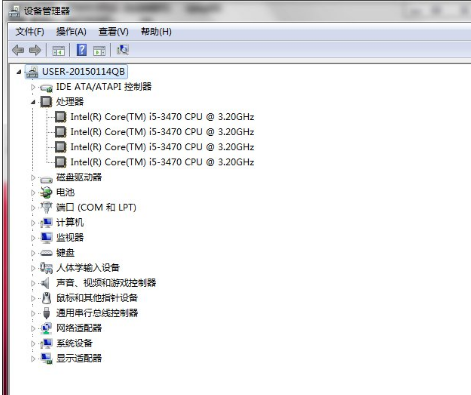Image resolution: width=471 pixels, height=395 pixels.
Task: Expand the 人体学输入设备 node
Action: (33, 268)
